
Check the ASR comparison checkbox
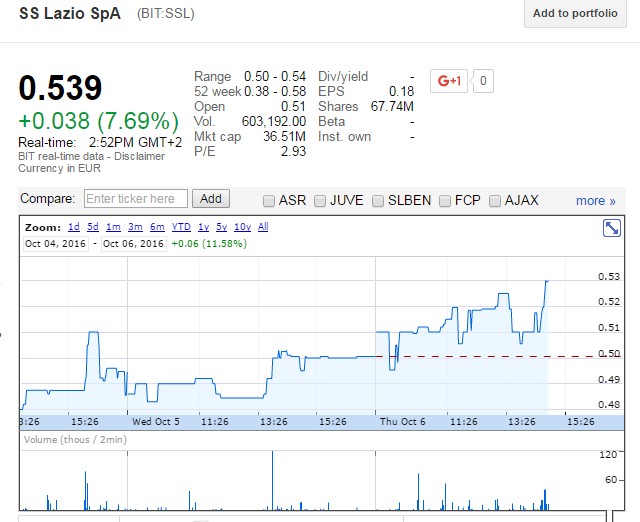pyautogui.click(x=269, y=200)
